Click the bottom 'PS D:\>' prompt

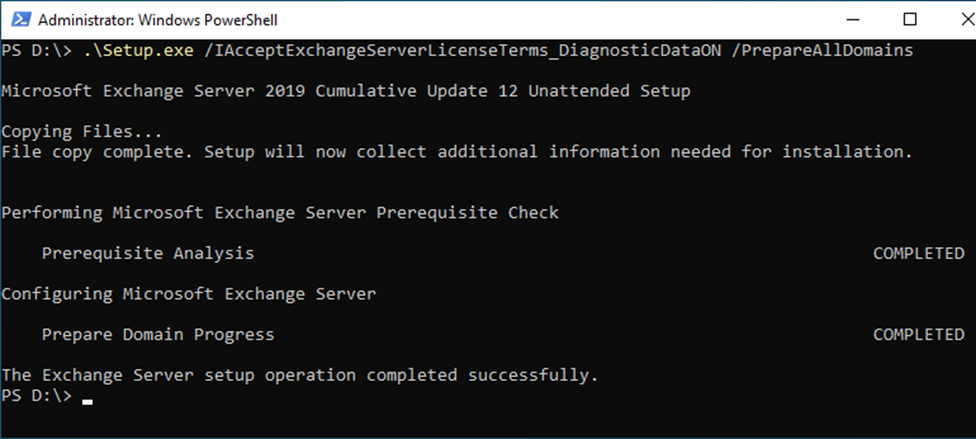coord(37,396)
